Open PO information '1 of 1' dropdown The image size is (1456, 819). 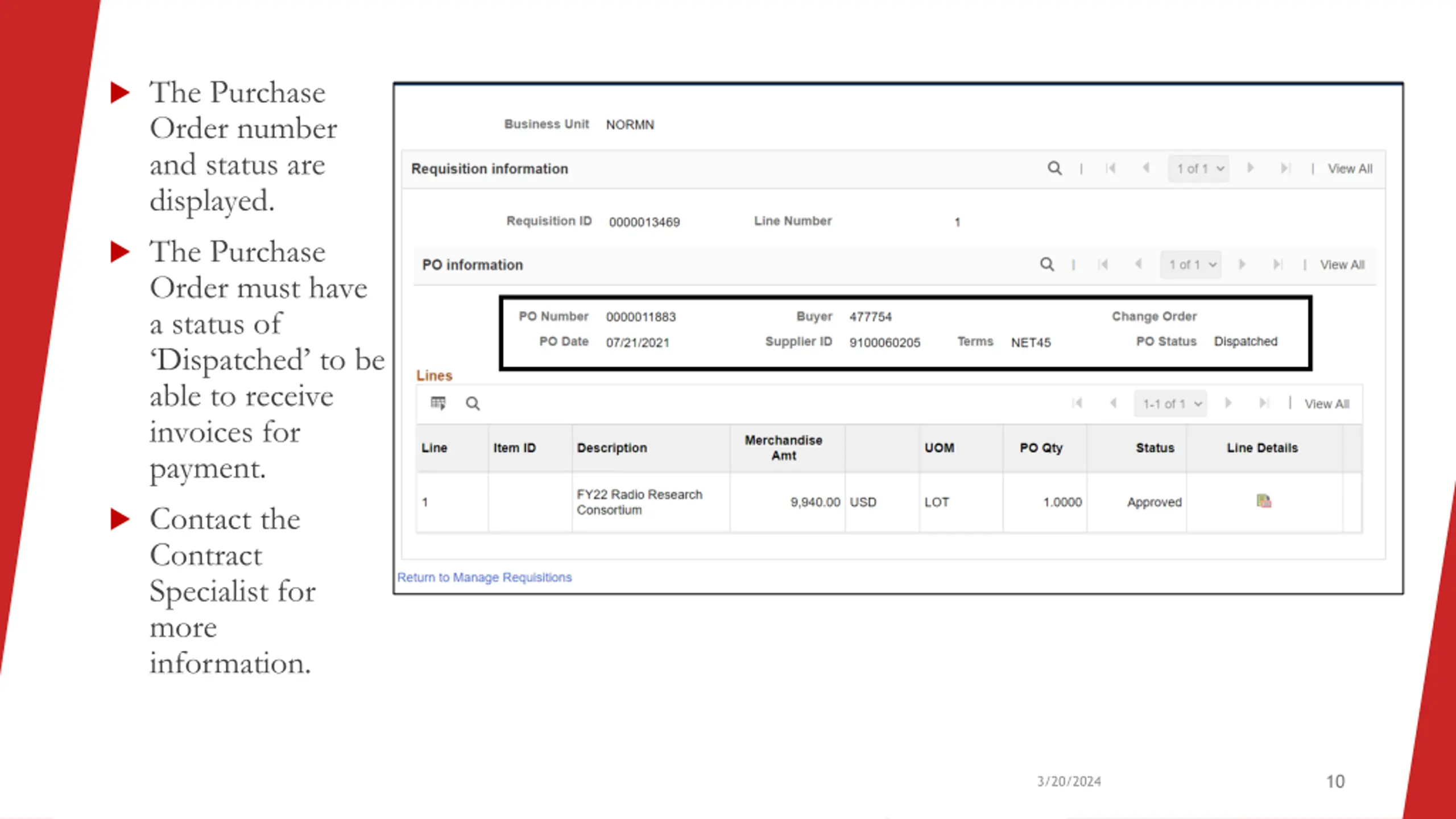click(x=1191, y=265)
